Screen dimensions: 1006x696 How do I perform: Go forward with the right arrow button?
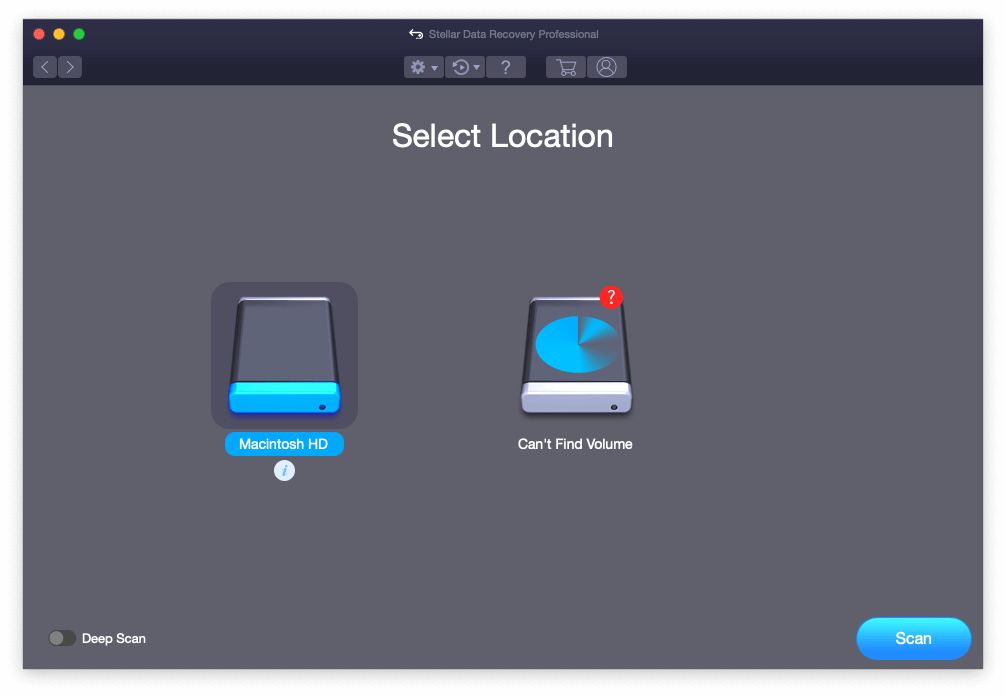tap(70, 67)
